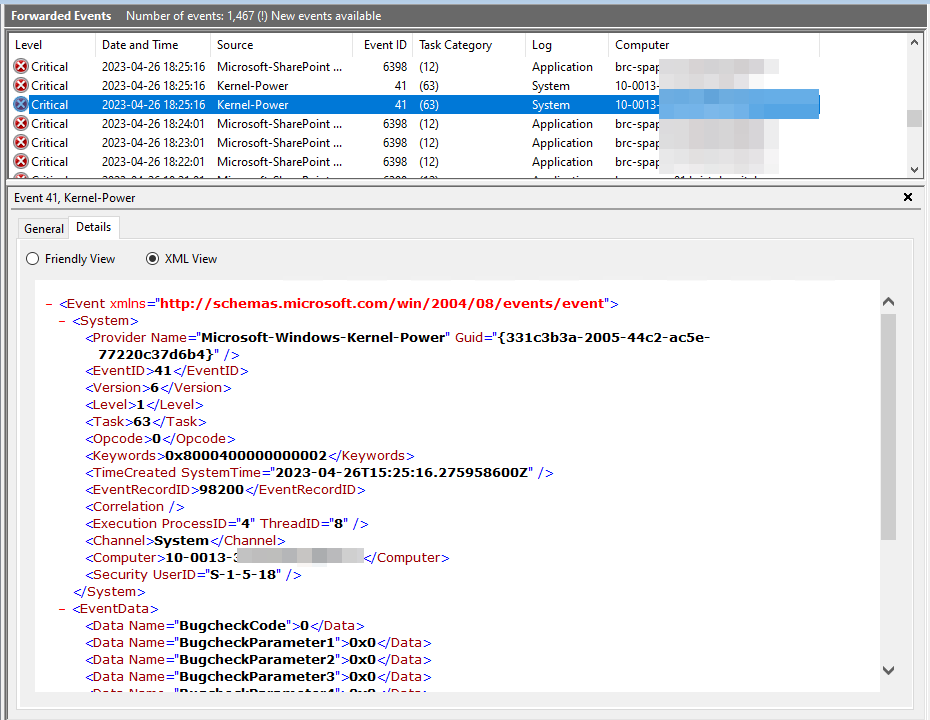Open the Details tab
Image resolution: width=930 pixels, height=720 pixels.
pyautogui.click(x=93, y=227)
